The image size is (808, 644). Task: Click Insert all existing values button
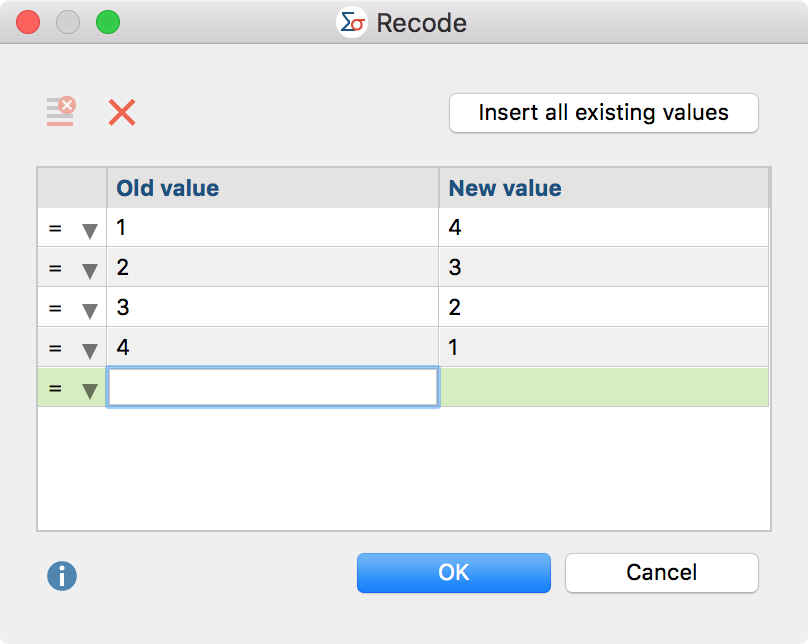(x=603, y=112)
